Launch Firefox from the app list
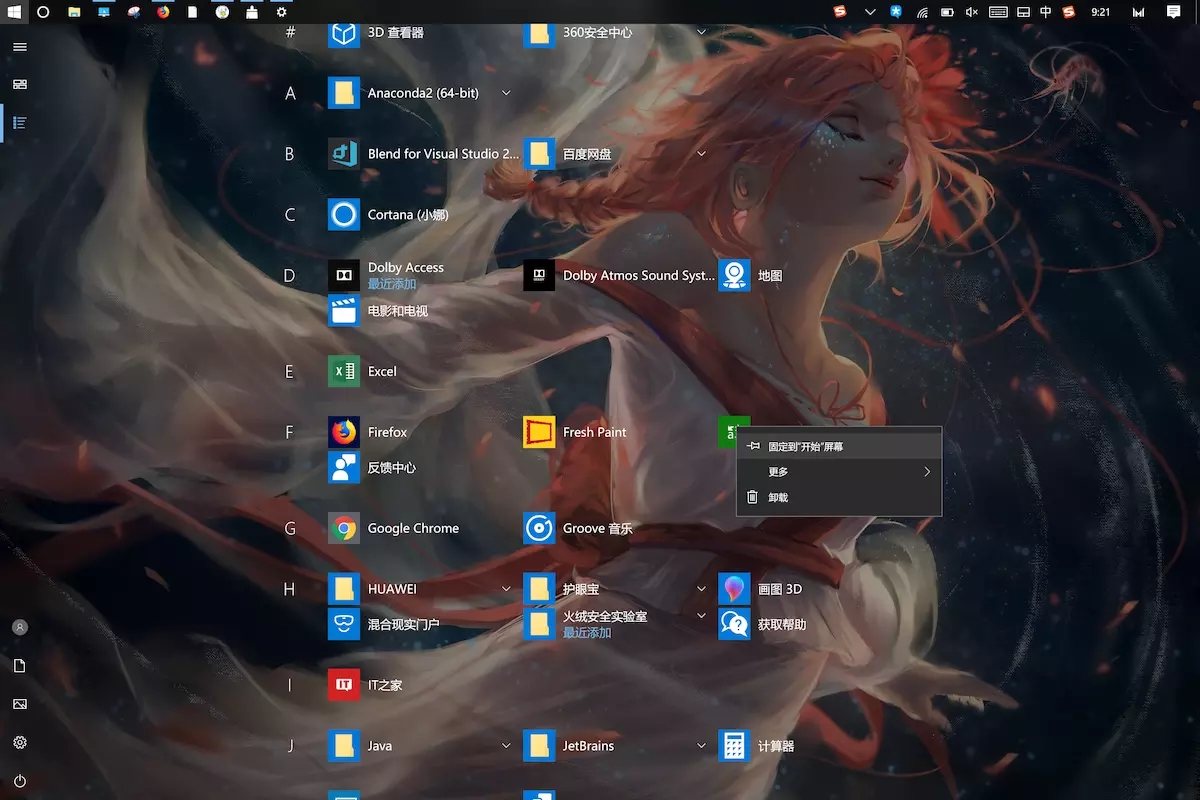The width and height of the screenshot is (1200, 800). pyautogui.click(x=368, y=432)
